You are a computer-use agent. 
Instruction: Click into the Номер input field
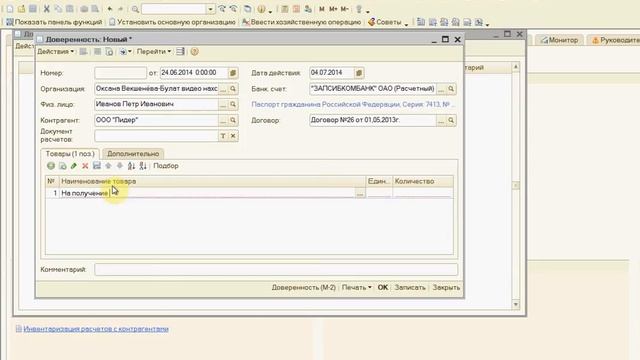pyautogui.click(x=120, y=73)
